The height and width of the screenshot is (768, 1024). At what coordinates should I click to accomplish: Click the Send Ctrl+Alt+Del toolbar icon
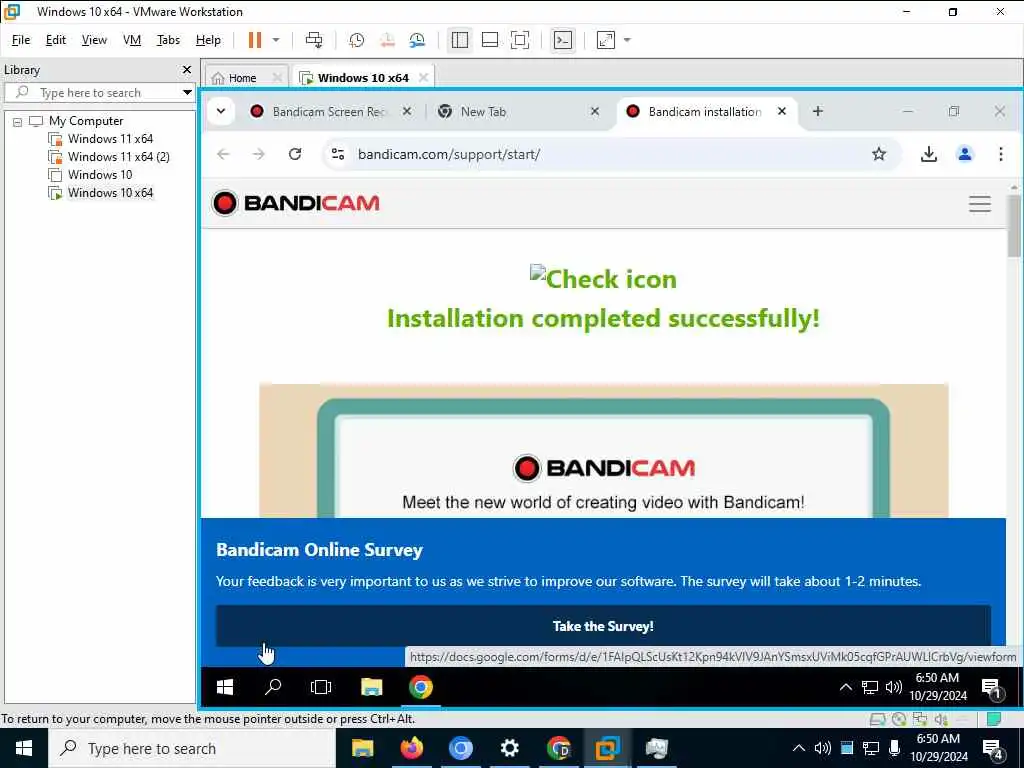pos(314,40)
